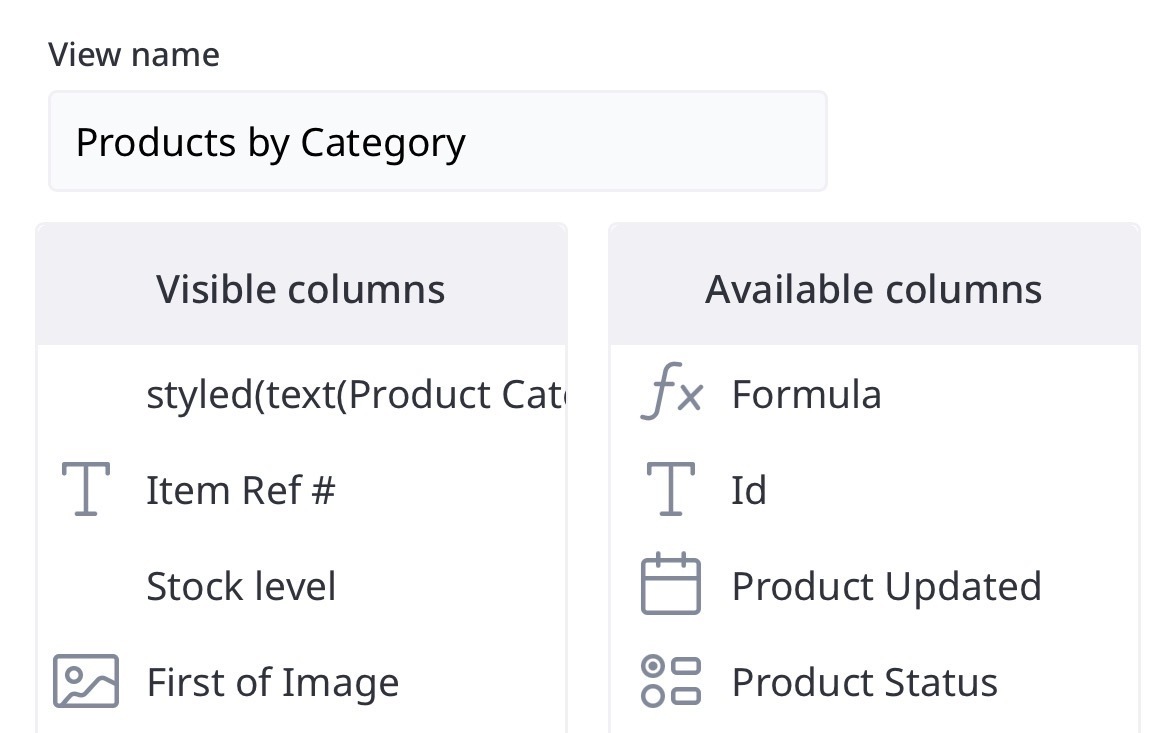Click the empty icon slot beside Stock level
The height and width of the screenshot is (733, 1170).
point(86,586)
